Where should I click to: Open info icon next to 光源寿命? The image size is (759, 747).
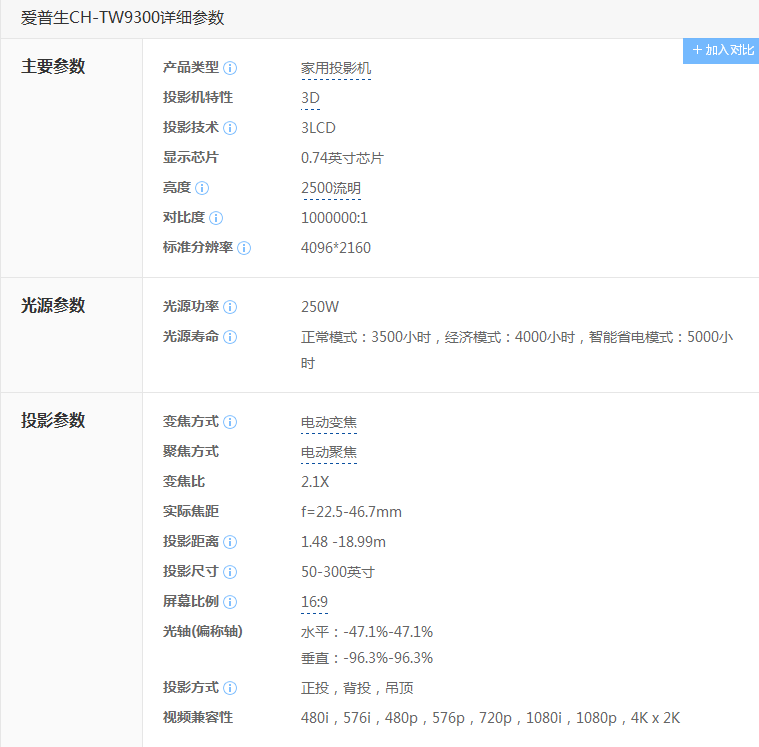click(230, 337)
